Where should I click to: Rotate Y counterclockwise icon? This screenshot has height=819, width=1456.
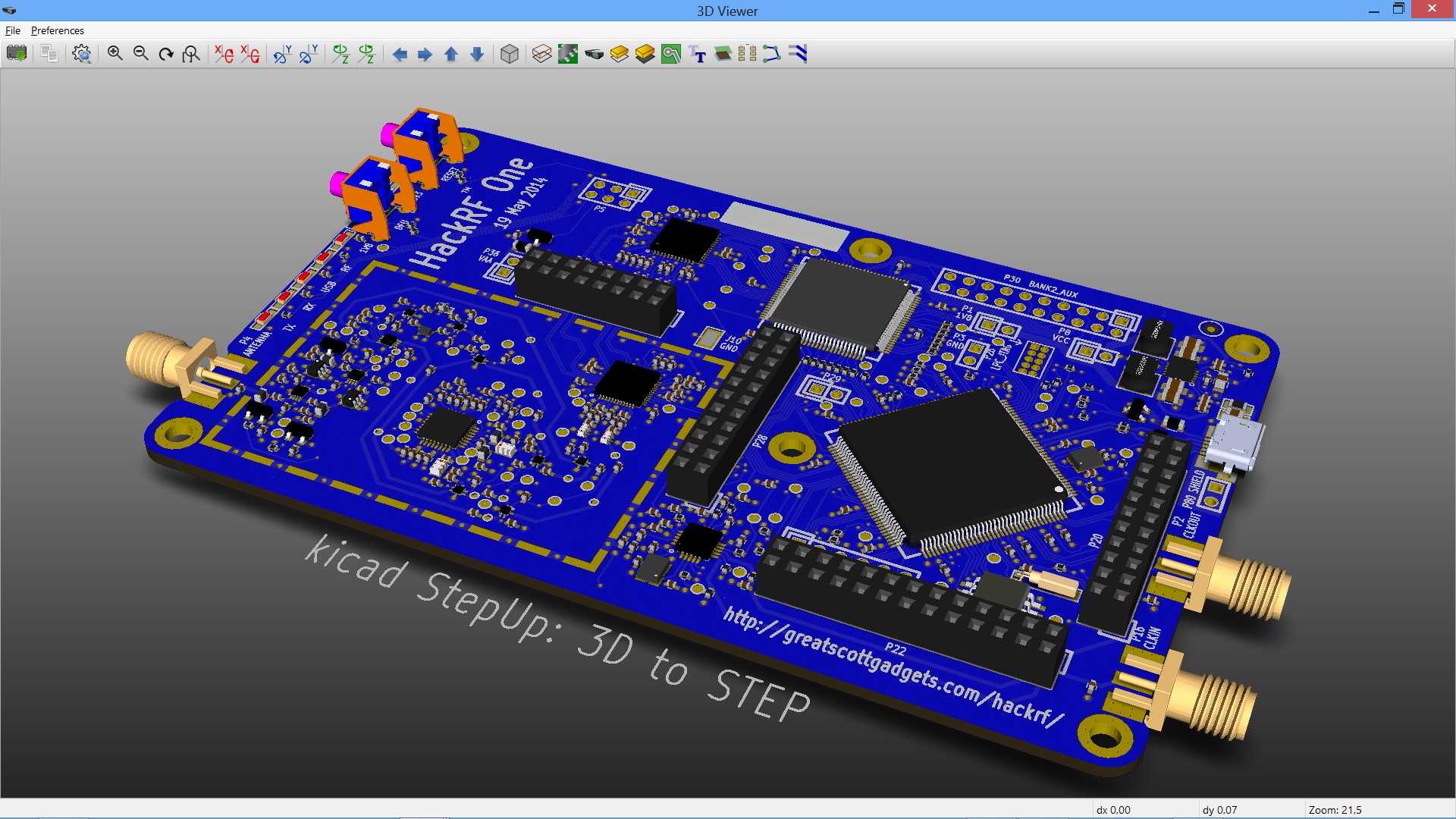point(309,54)
